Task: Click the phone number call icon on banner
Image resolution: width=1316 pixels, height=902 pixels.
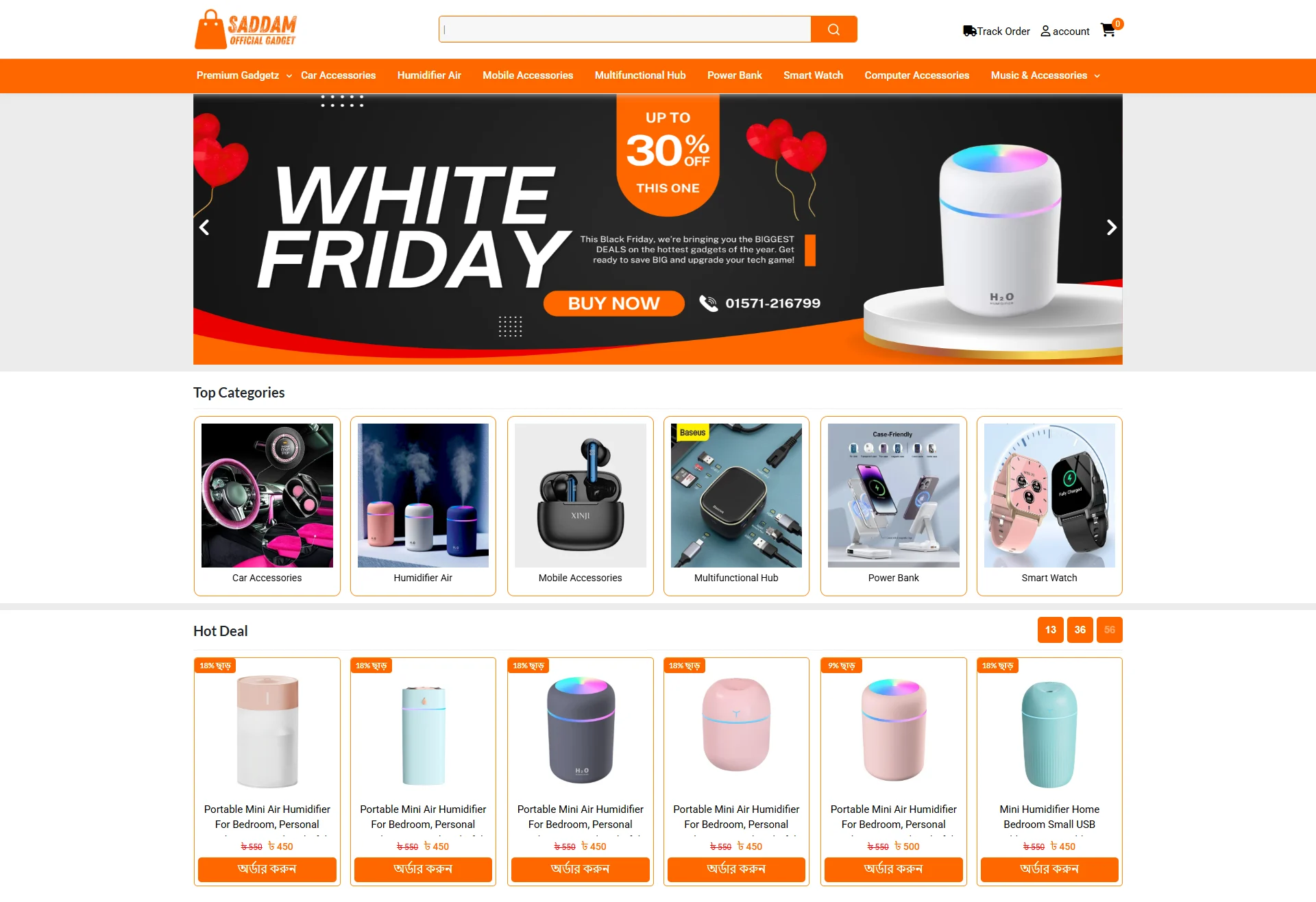Action: tap(708, 303)
